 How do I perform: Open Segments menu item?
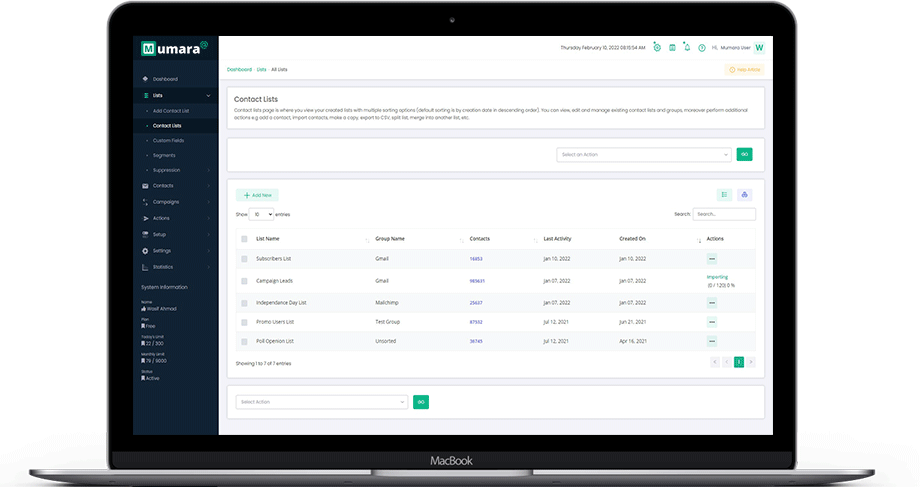tap(164, 155)
